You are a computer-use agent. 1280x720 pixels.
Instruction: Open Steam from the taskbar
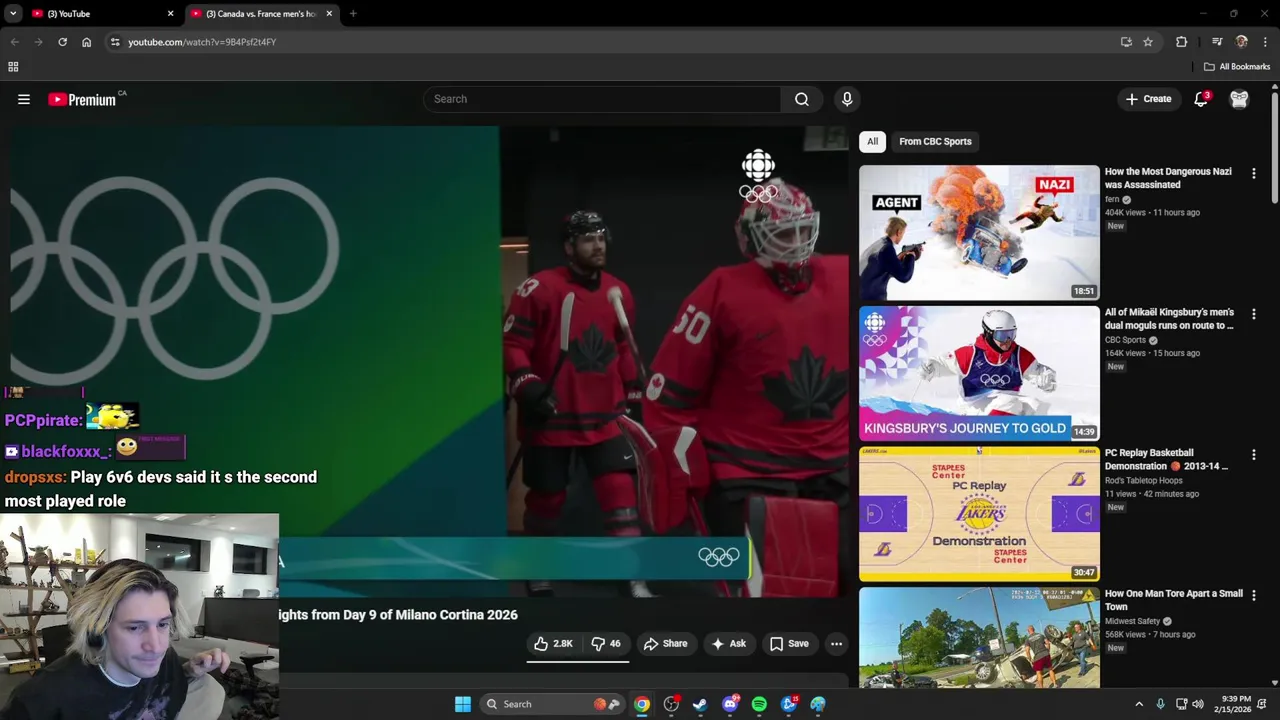point(700,704)
